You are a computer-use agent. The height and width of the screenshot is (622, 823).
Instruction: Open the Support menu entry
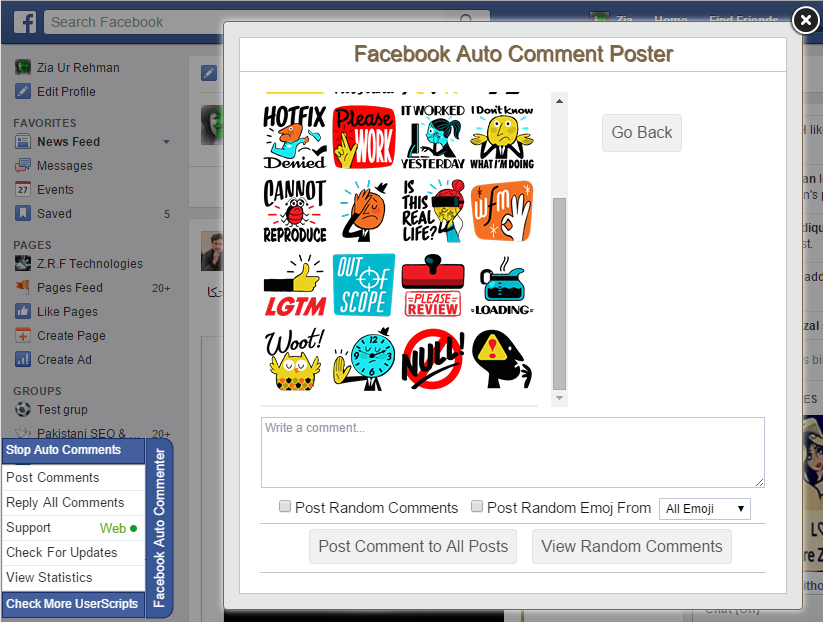tap(73, 528)
